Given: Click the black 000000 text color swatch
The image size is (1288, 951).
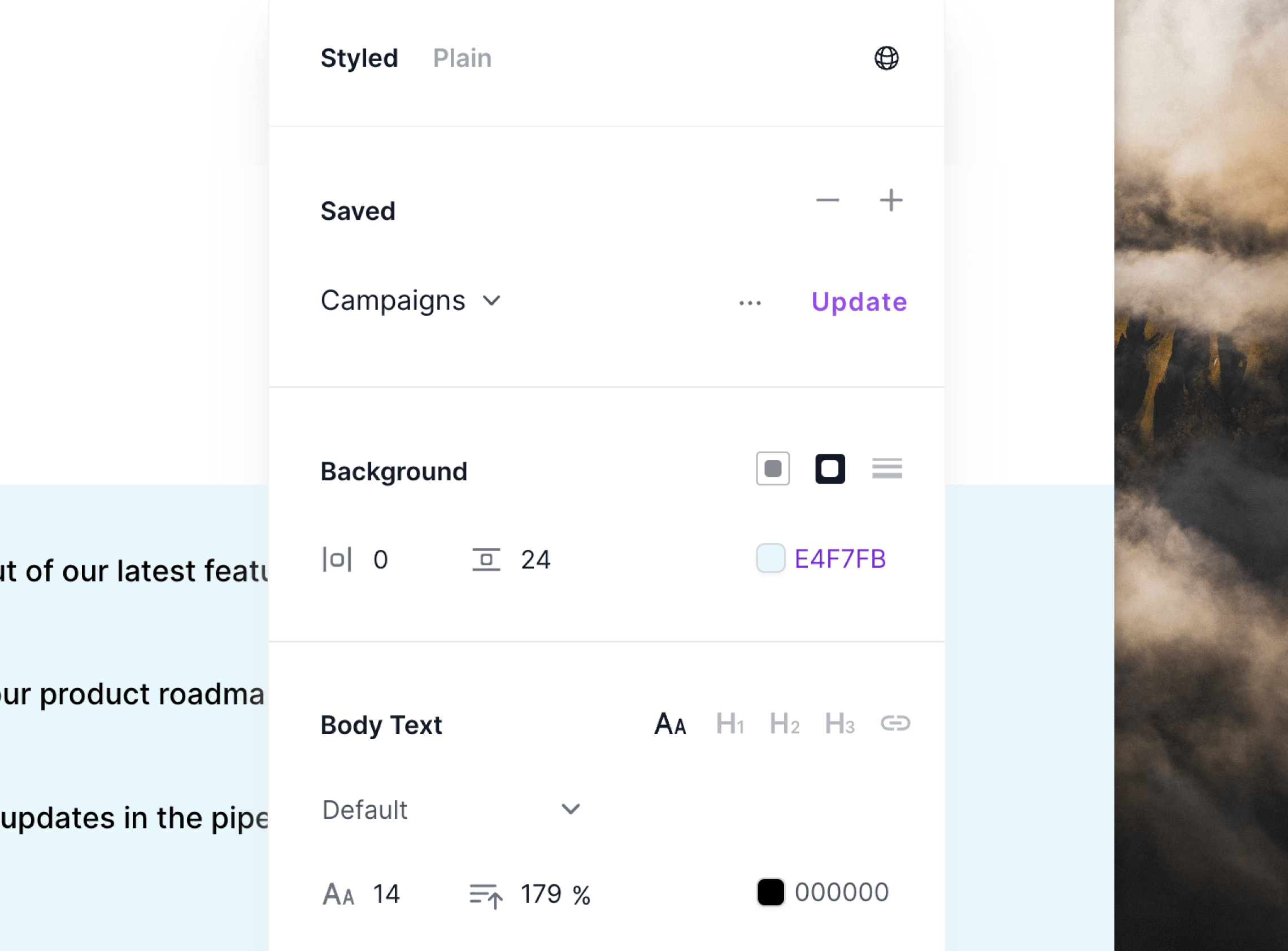Looking at the screenshot, I should [x=770, y=892].
